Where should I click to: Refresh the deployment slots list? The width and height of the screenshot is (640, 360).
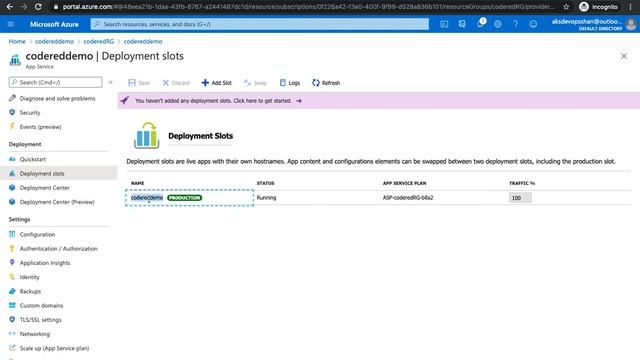[326, 83]
